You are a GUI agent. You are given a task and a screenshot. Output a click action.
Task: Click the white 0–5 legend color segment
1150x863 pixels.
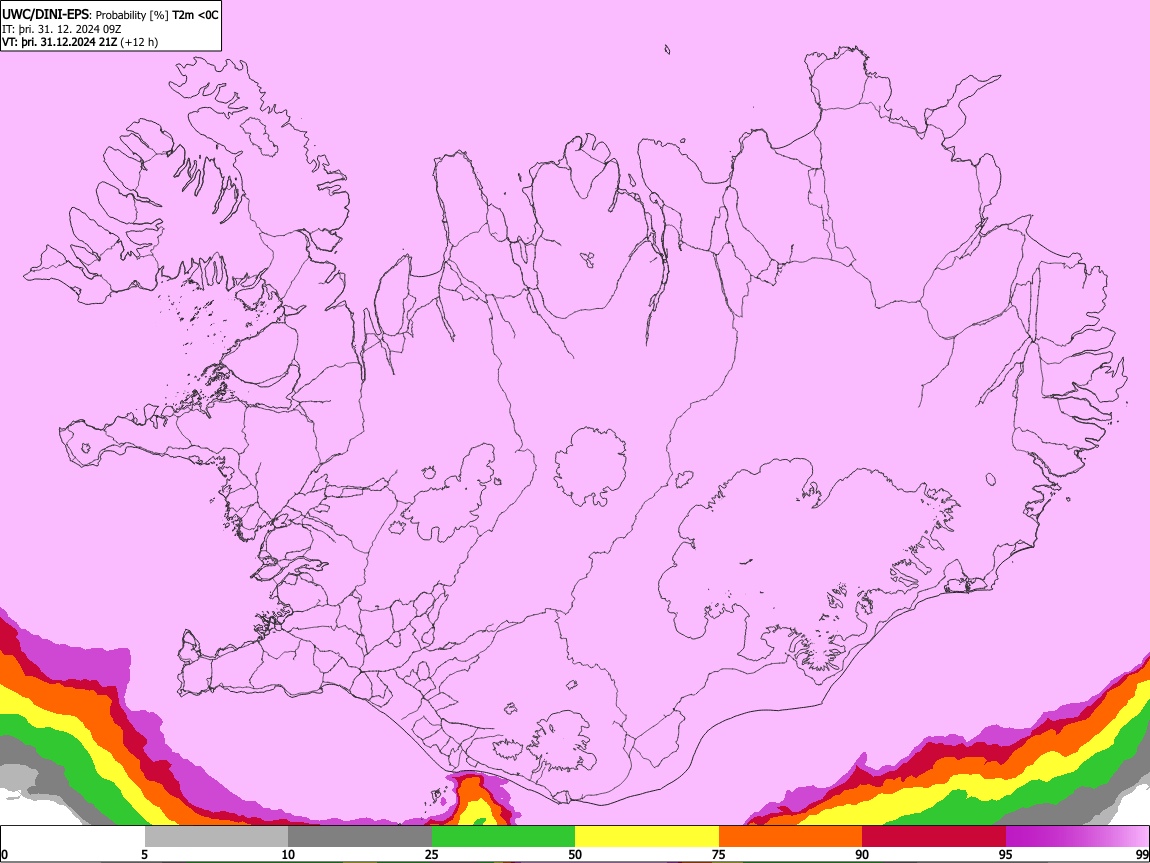coord(73,837)
